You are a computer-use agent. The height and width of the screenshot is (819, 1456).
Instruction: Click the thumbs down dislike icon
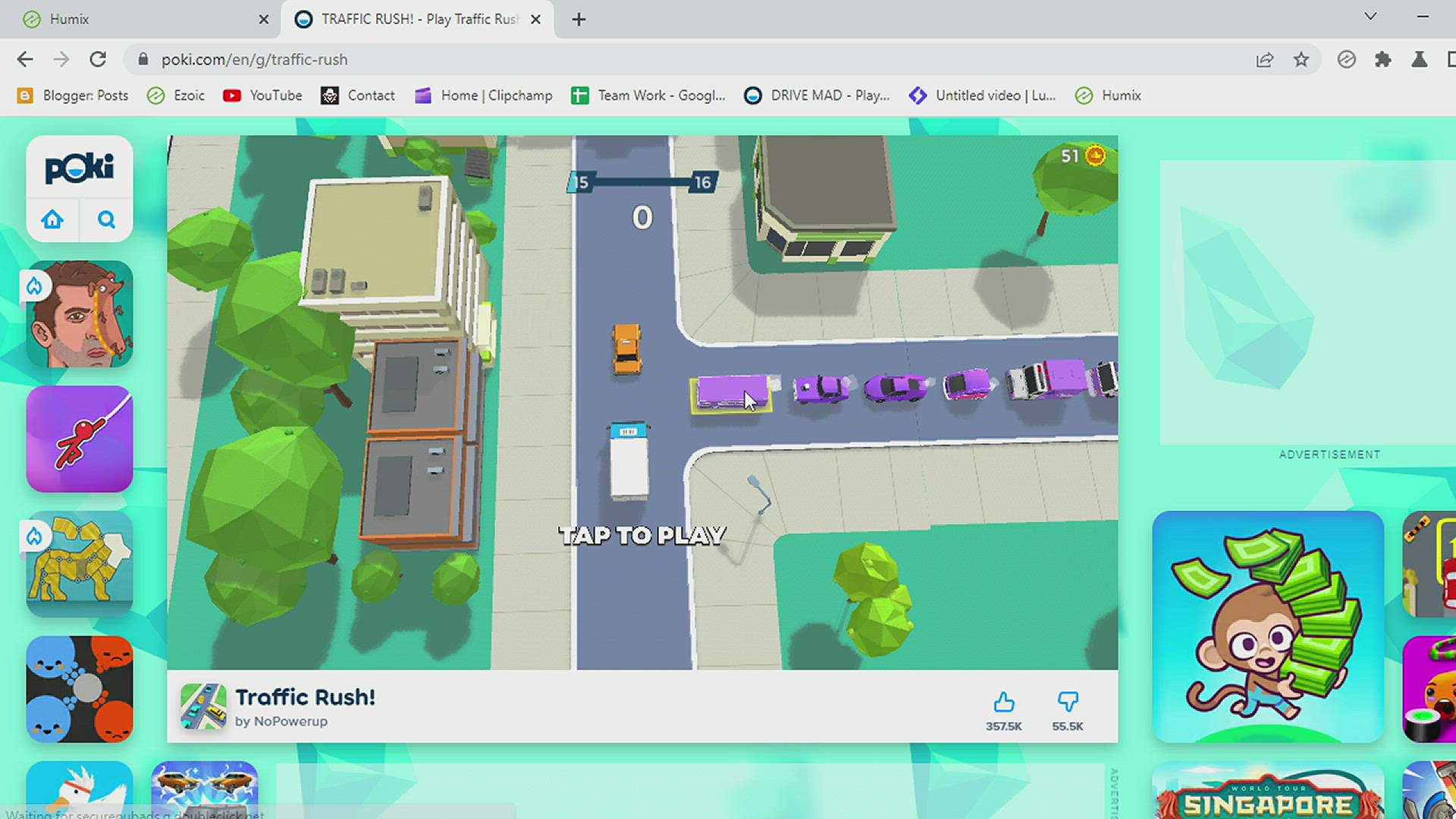pos(1067,702)
